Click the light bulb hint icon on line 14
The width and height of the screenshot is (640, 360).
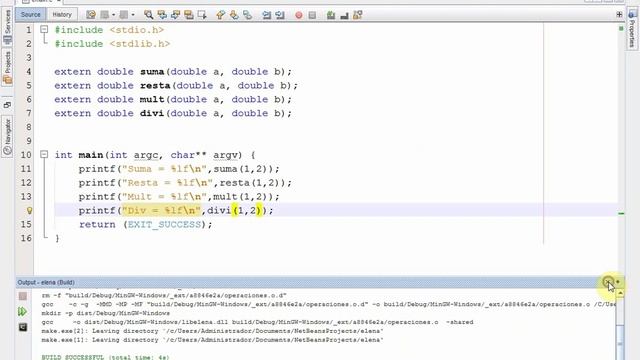(29, 211)
